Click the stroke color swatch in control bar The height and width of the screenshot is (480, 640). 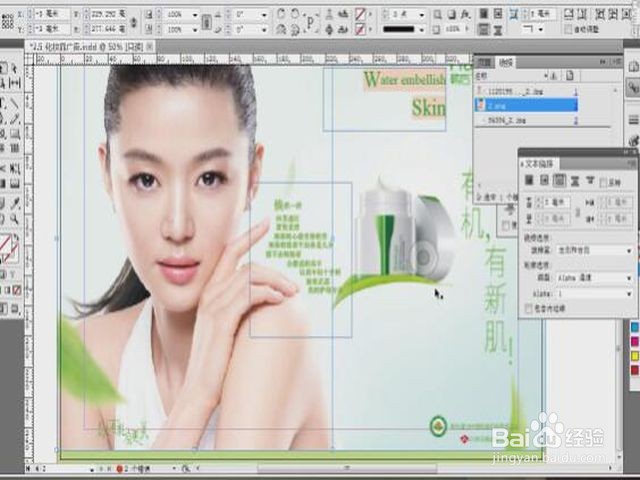coord(360,29)
